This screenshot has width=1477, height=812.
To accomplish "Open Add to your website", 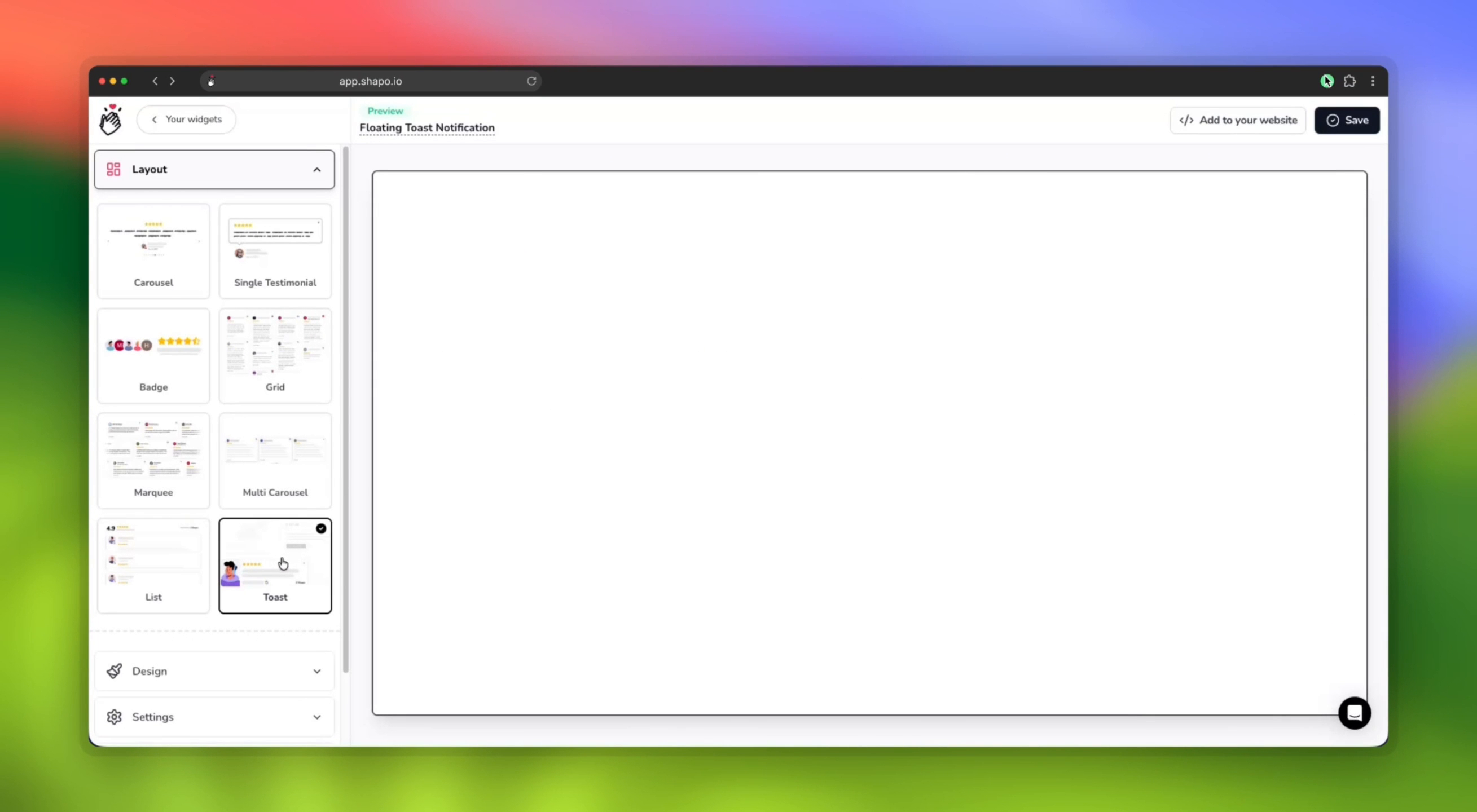I will click(1238, 120).
